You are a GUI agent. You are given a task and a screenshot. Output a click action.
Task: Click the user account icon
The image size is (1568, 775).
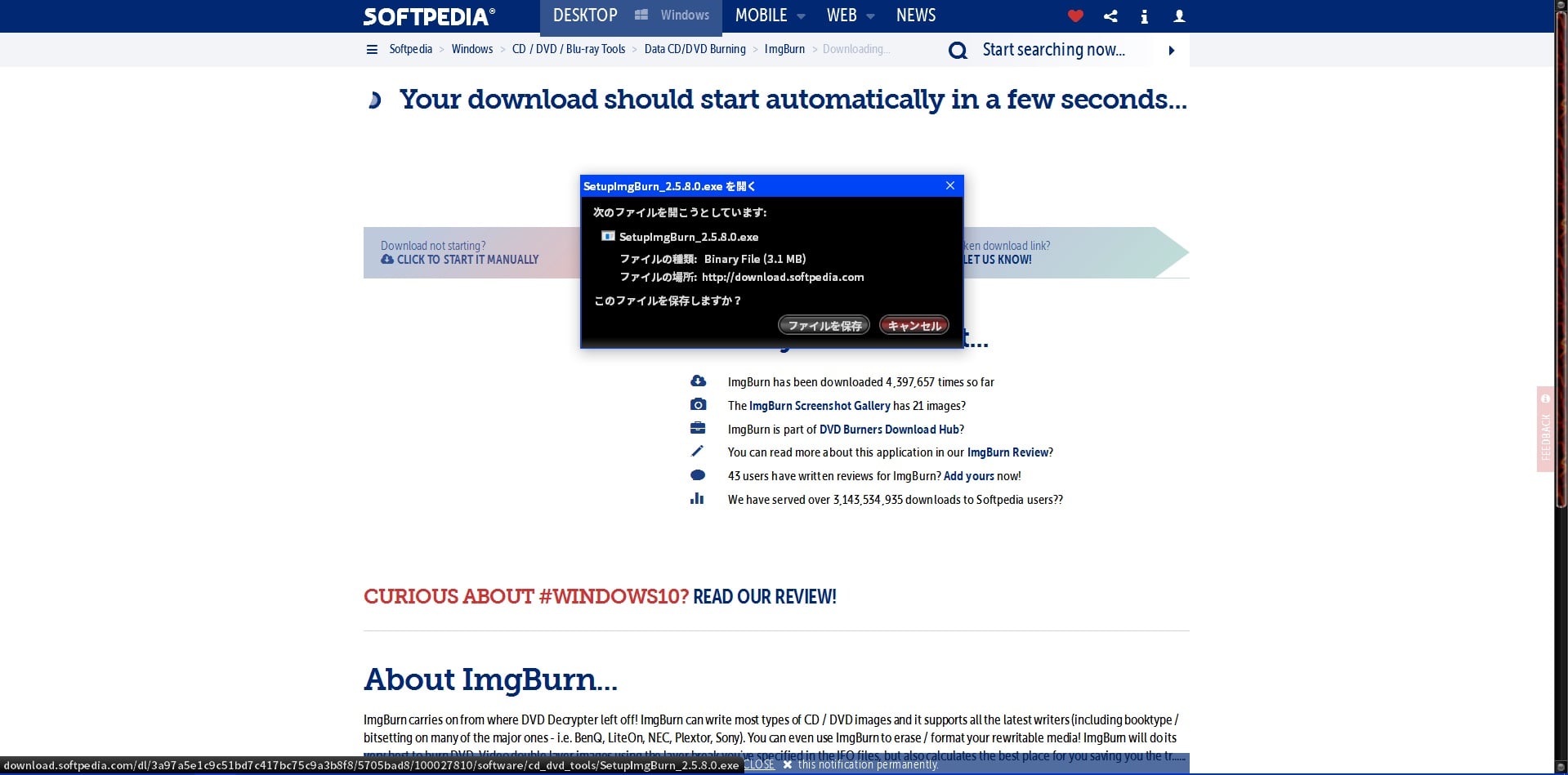coord(1179,16)
